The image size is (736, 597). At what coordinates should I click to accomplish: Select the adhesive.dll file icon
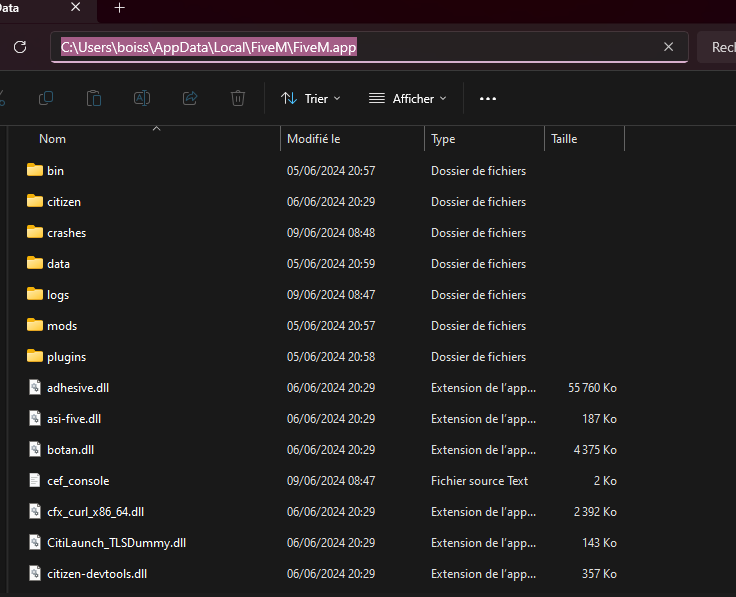point(35,387)
